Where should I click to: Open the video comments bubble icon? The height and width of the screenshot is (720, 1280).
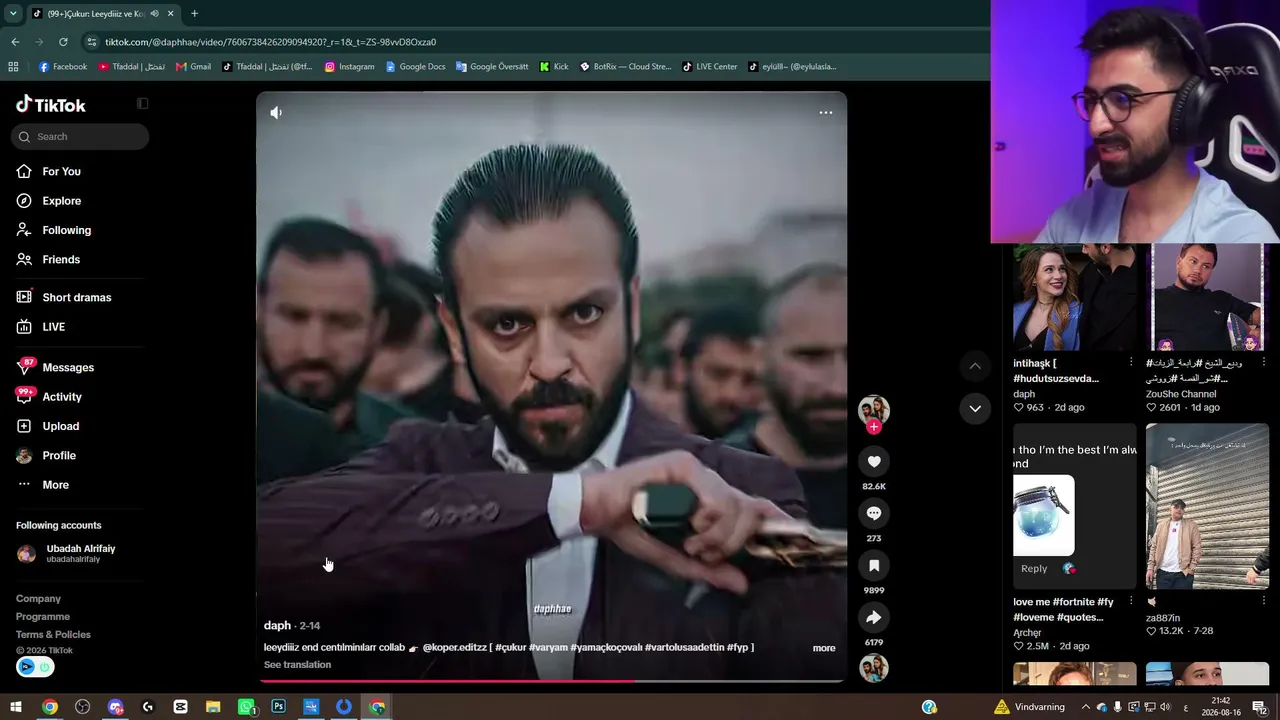[874, 513]
